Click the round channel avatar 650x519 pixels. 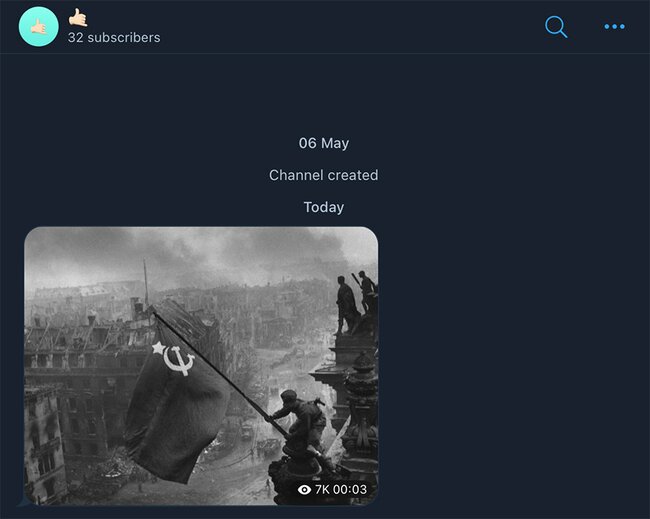38,27
